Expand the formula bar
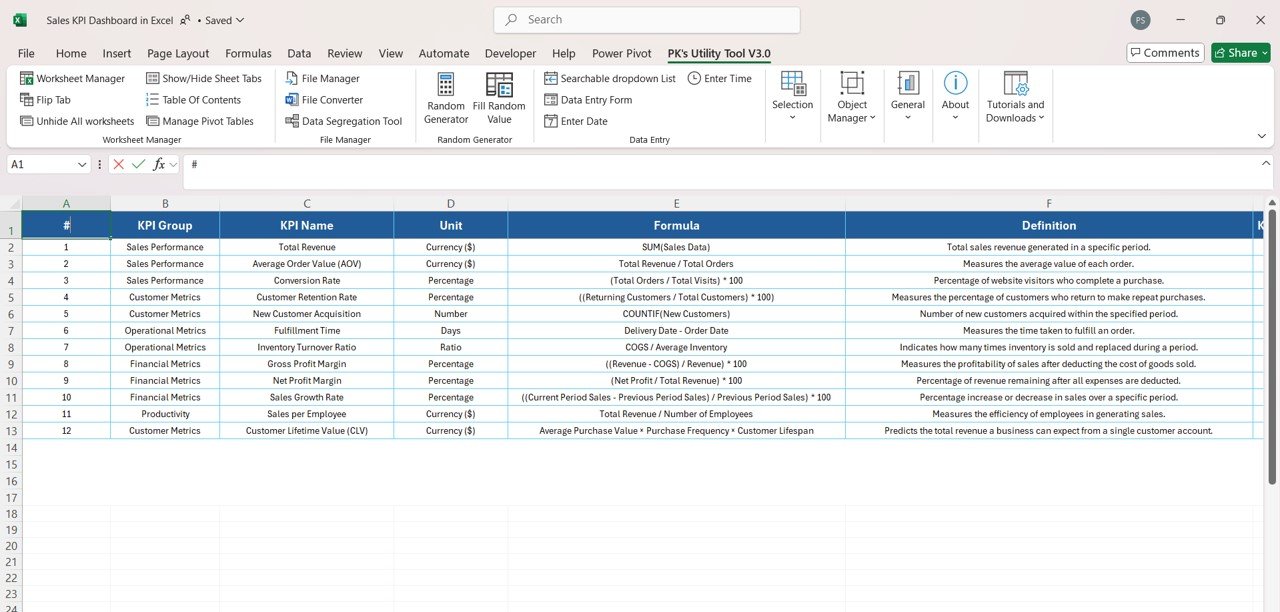The height and width of the screenshot is (612, 1280). click(1266, 163)
